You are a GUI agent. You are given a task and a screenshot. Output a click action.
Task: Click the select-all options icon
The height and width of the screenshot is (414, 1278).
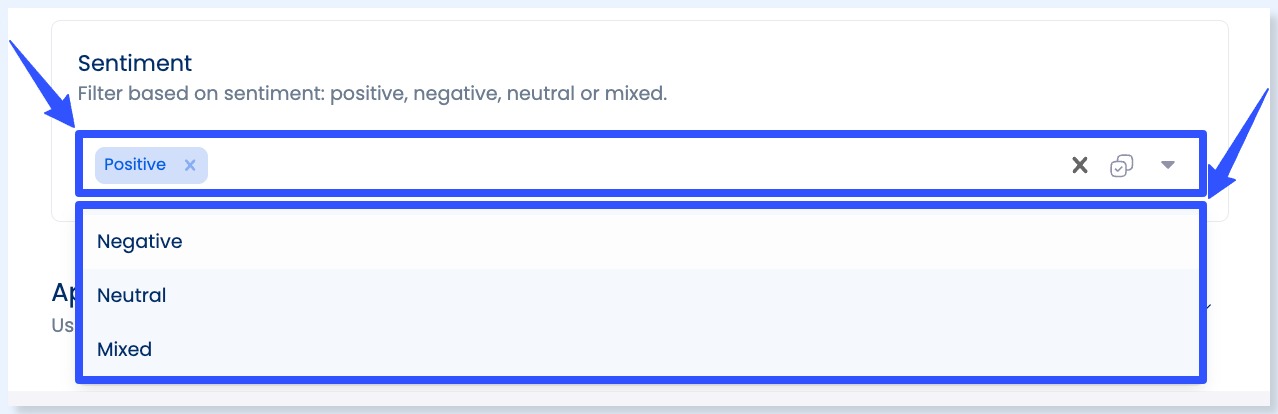(1121, 166)
